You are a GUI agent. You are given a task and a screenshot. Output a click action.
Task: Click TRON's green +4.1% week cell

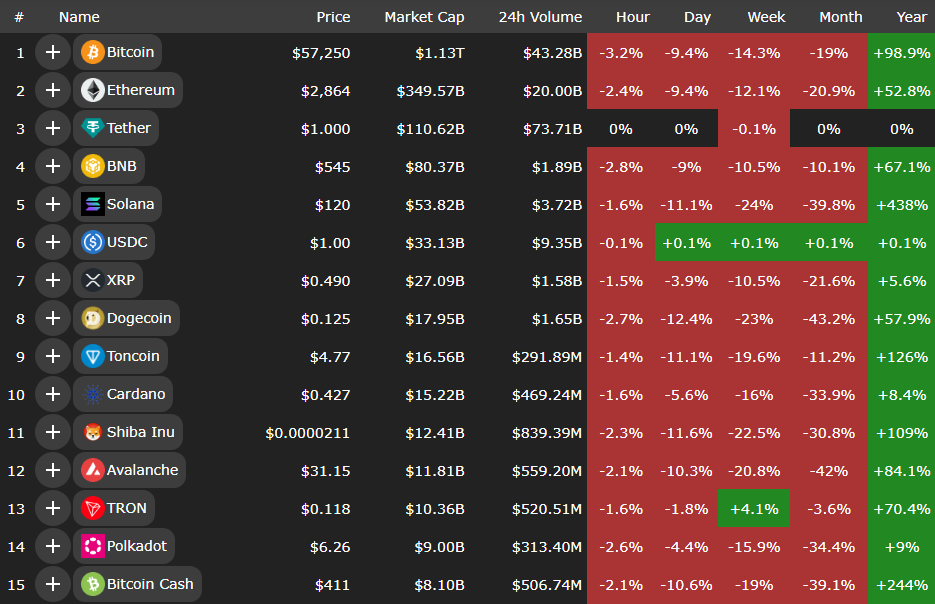753,508
